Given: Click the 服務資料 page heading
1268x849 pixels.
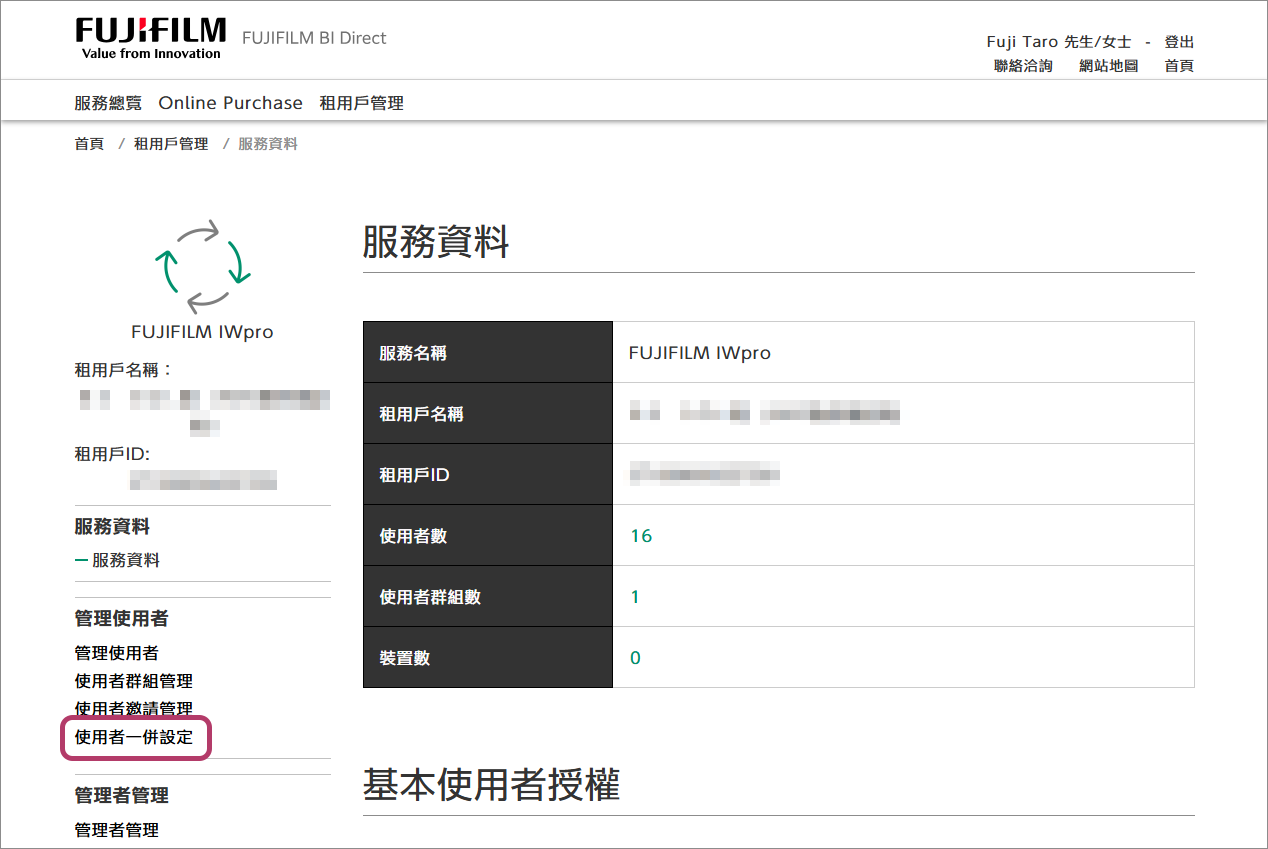Looking at the screenshot, I should click(436, 242).
